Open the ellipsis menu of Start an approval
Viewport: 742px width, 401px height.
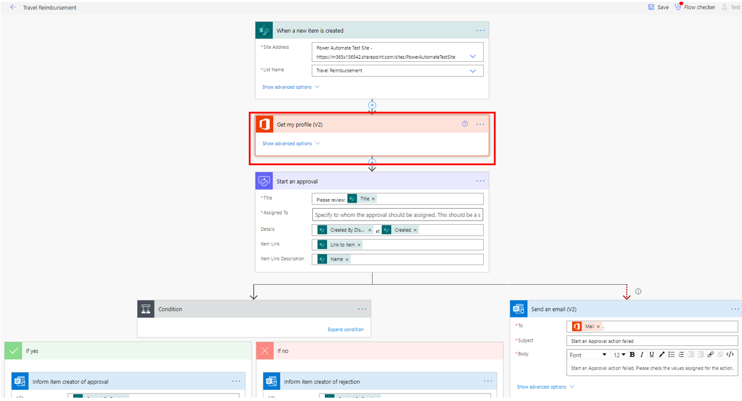pos(480,181)
